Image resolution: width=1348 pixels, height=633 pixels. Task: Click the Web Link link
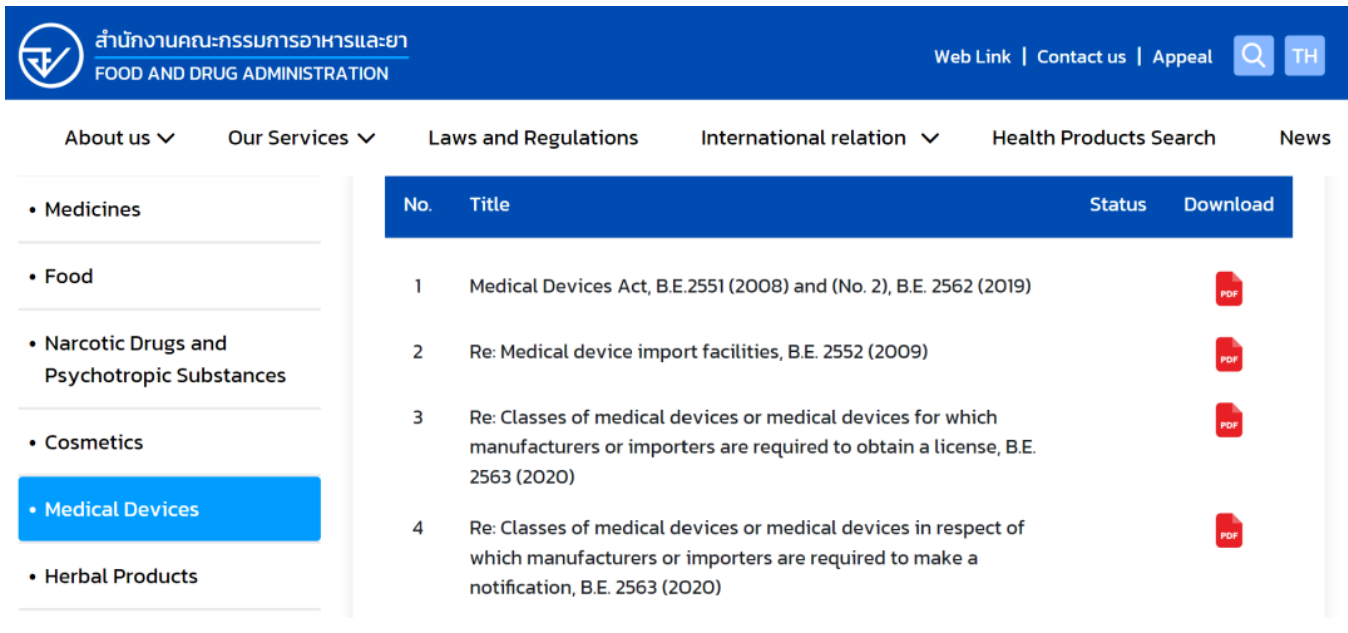[972, 57]
